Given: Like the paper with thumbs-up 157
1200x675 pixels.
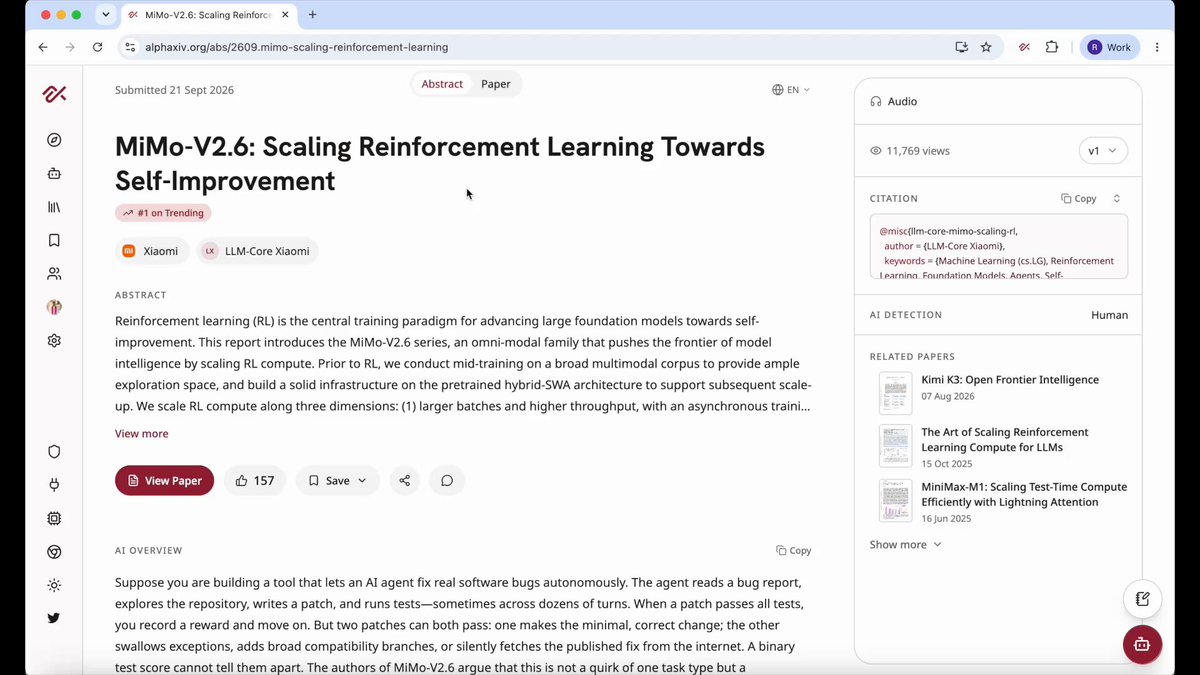Looking at the screenshot, I should (255, 480).
